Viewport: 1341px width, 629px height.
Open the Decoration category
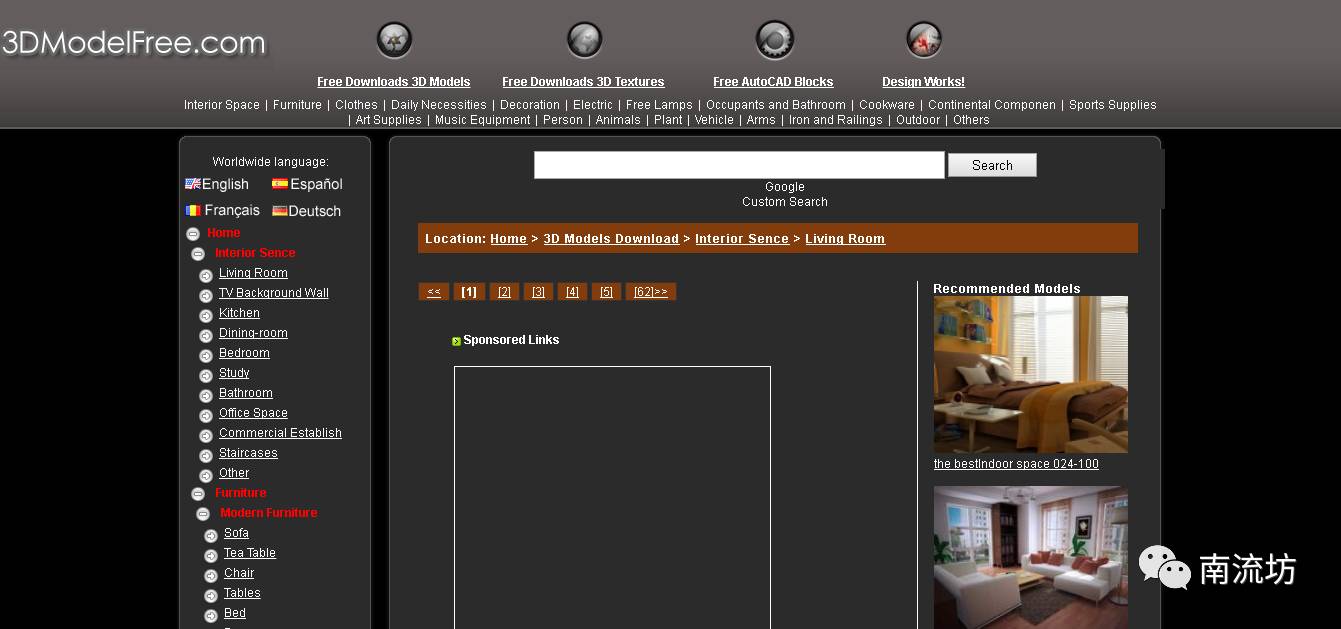[x=530, y=105]
